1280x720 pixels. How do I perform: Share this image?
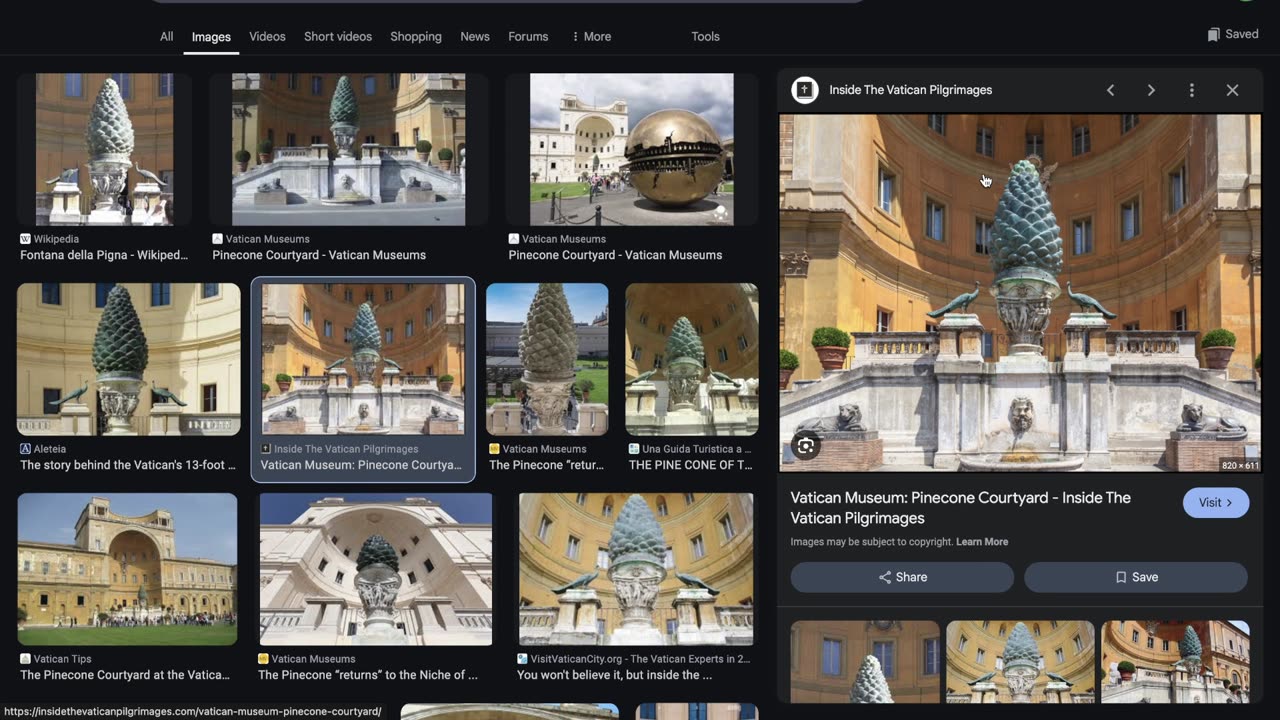(x=902, y=577)
